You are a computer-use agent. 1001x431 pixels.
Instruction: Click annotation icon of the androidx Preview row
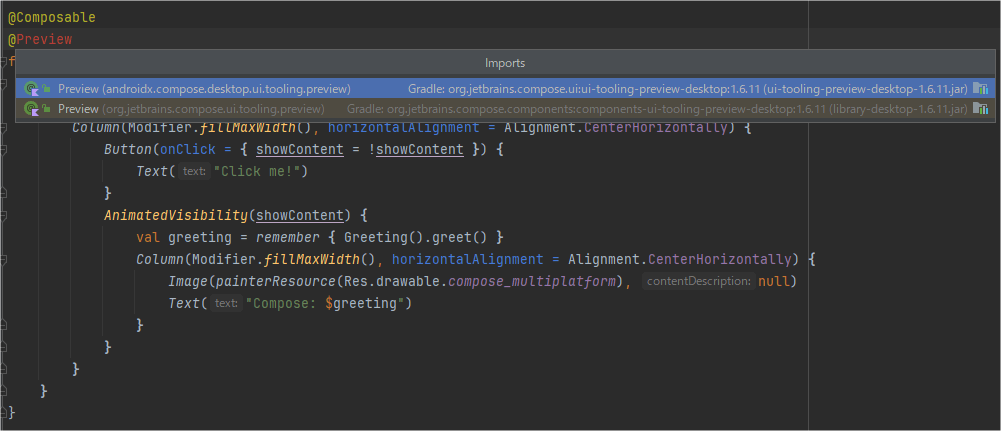pos(32,89)
